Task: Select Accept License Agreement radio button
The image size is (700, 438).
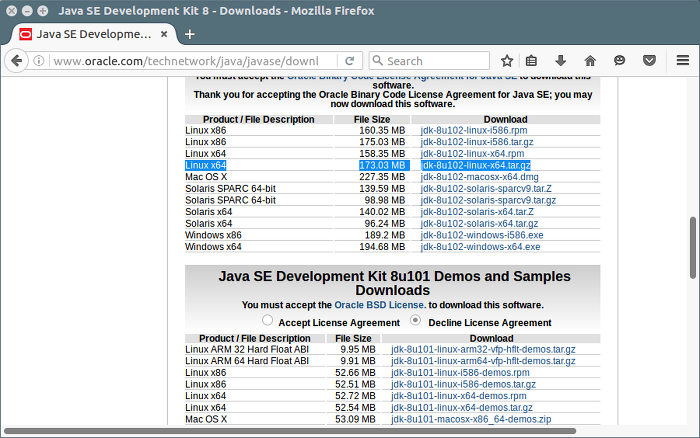Action: tap(267, 320)
